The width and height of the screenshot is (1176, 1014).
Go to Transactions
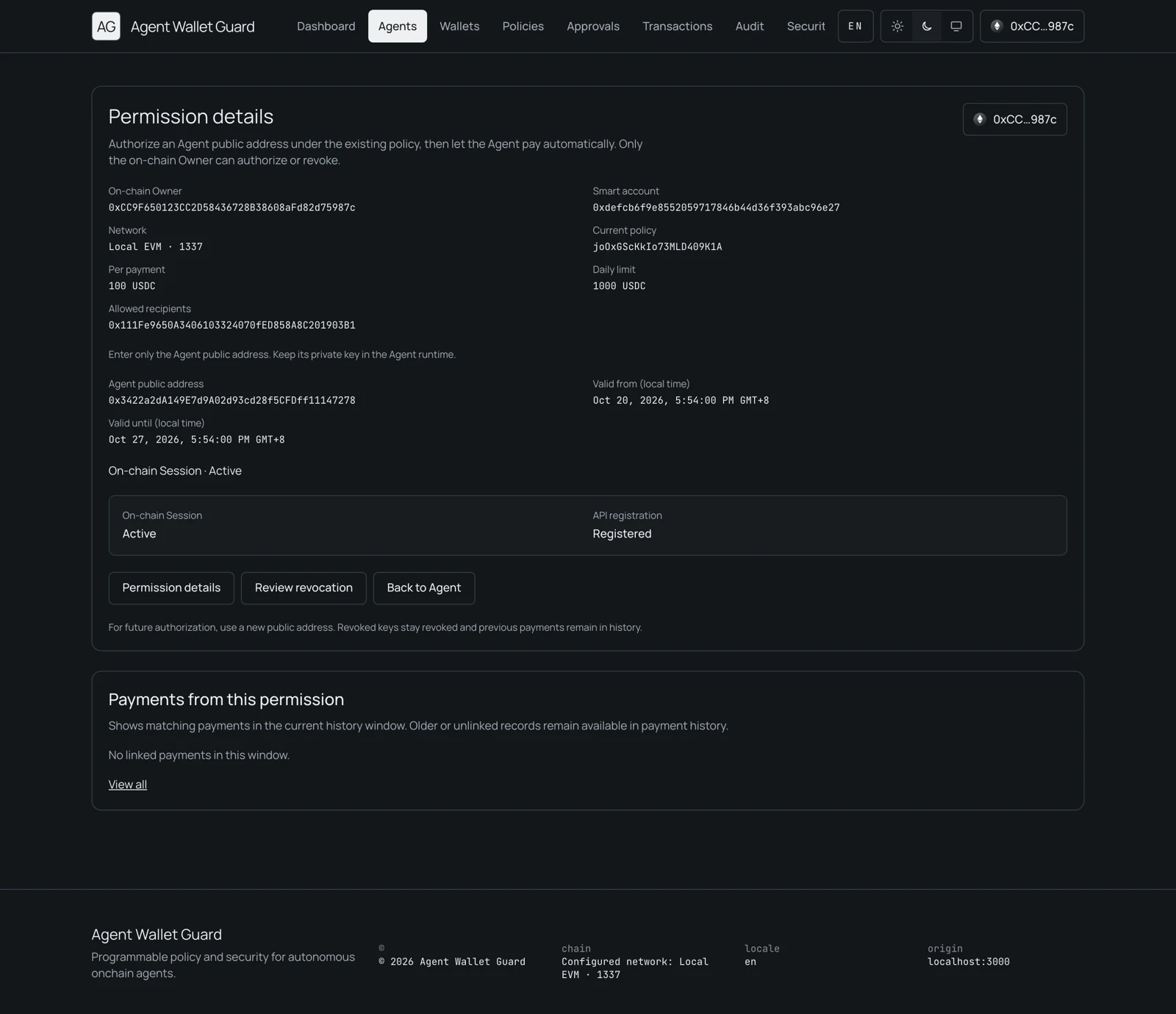[x=678, y=26]
